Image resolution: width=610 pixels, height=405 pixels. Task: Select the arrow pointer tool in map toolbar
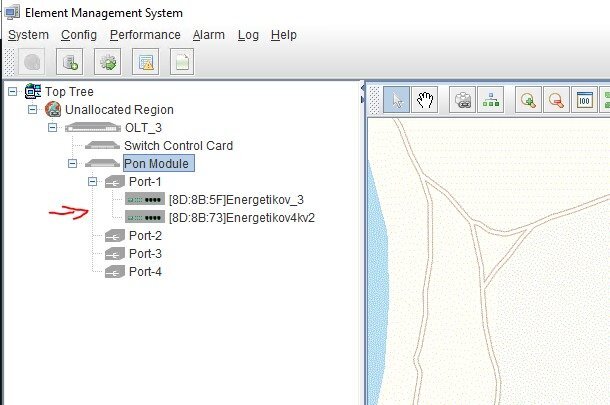(x=396, y=100)
